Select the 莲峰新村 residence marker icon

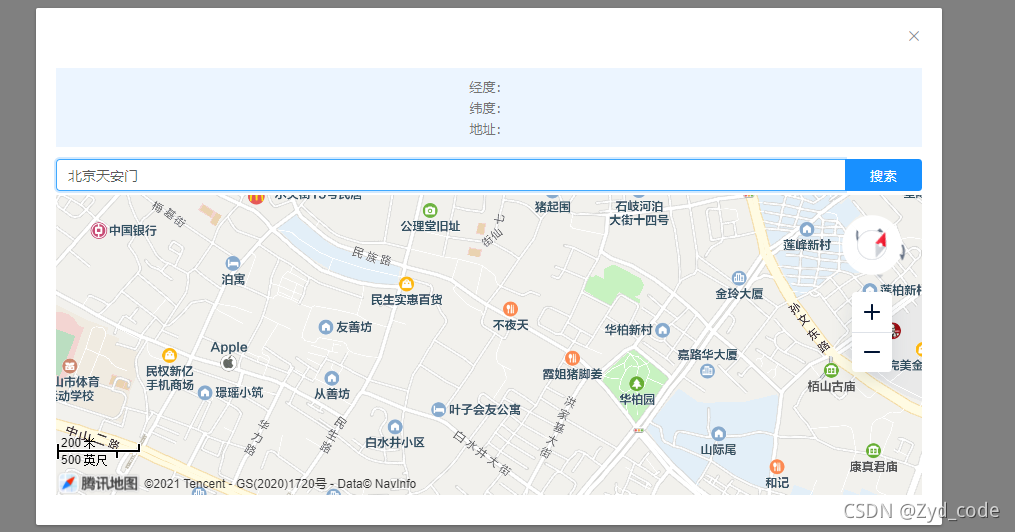pos(807,229)
